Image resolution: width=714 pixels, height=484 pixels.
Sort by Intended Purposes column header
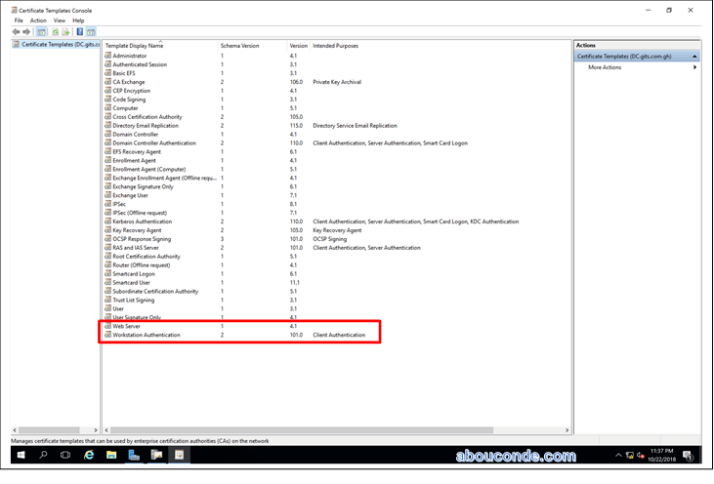[336, 46]
